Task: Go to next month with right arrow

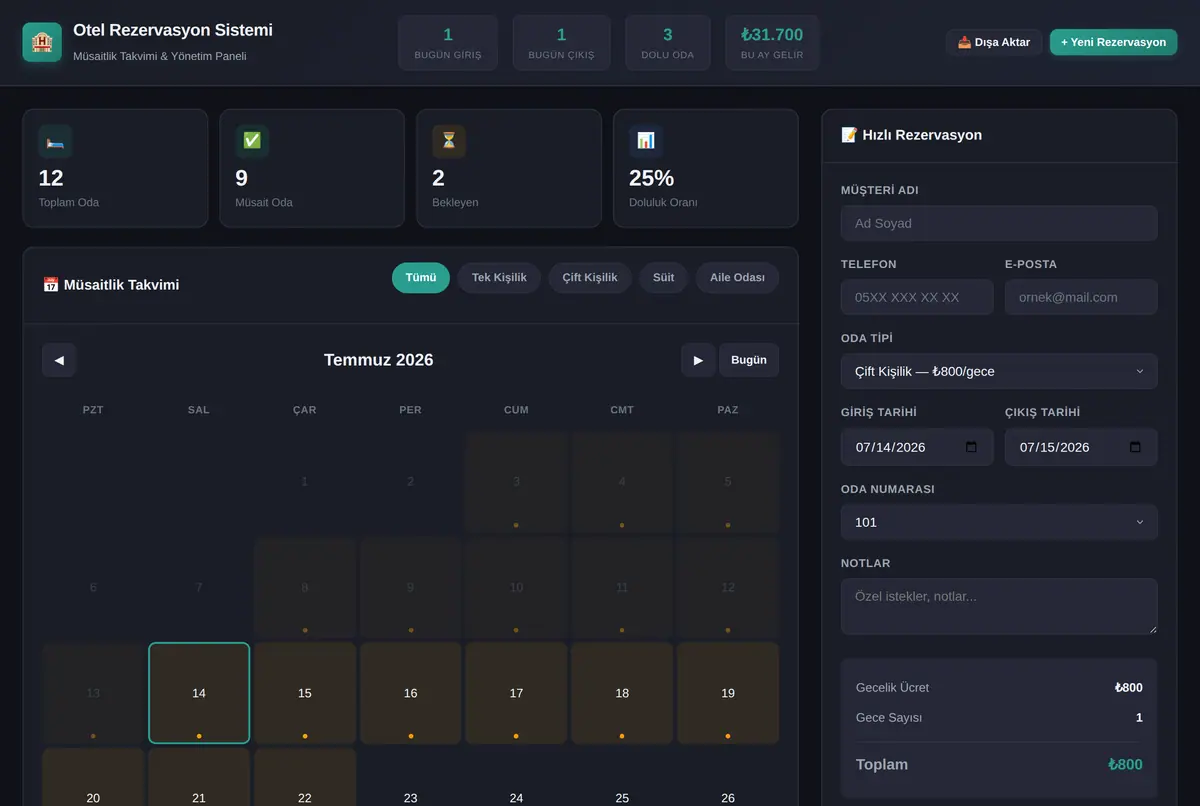Action: tap(698, 360)
